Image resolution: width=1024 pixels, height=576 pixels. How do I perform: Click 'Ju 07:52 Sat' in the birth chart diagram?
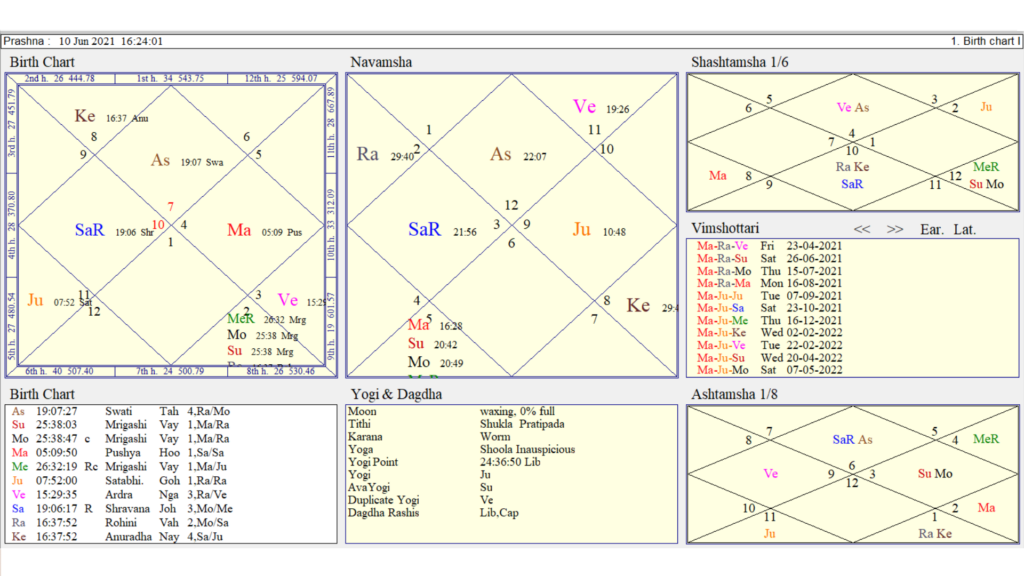coord(59,300)
